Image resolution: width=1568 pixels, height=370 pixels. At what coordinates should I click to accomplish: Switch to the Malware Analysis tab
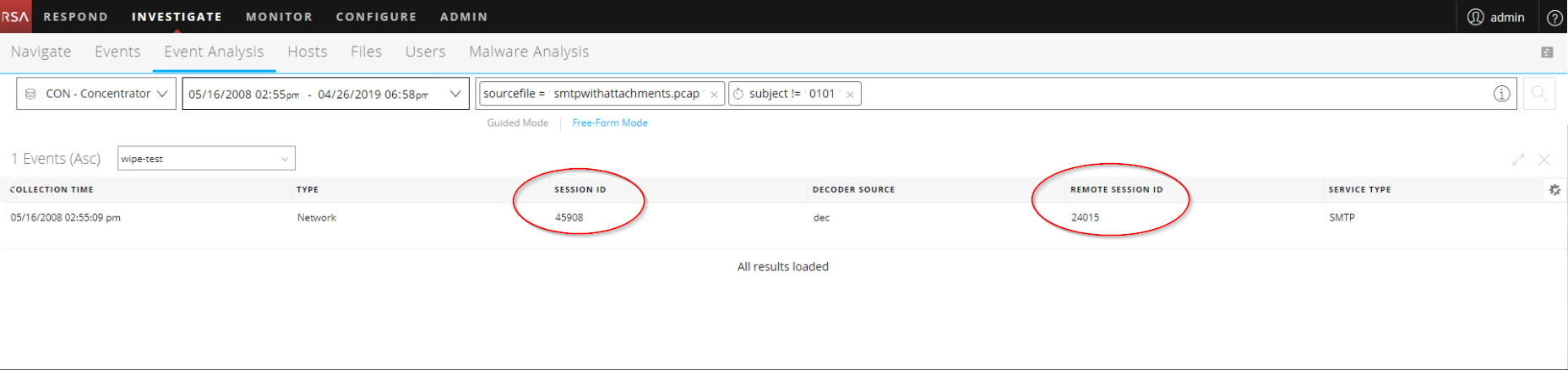pos(529,52)
